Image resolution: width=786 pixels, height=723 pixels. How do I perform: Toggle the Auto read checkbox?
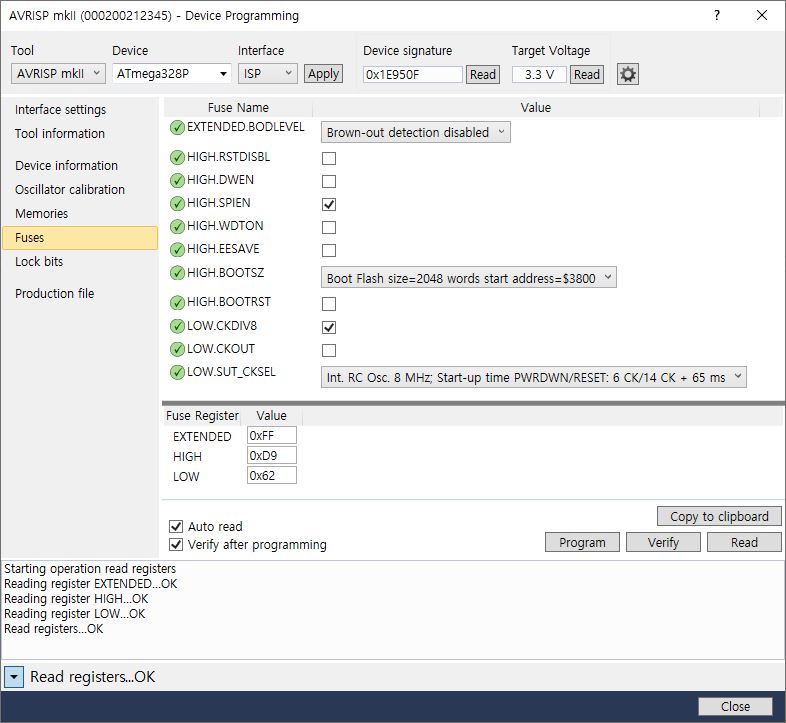pyautogui.click(x=176, y=526)
